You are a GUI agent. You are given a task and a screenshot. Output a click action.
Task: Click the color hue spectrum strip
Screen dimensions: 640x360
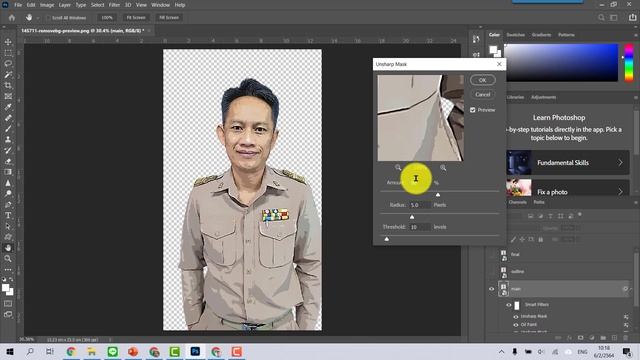pyautogui.click(x=629, y=62)
